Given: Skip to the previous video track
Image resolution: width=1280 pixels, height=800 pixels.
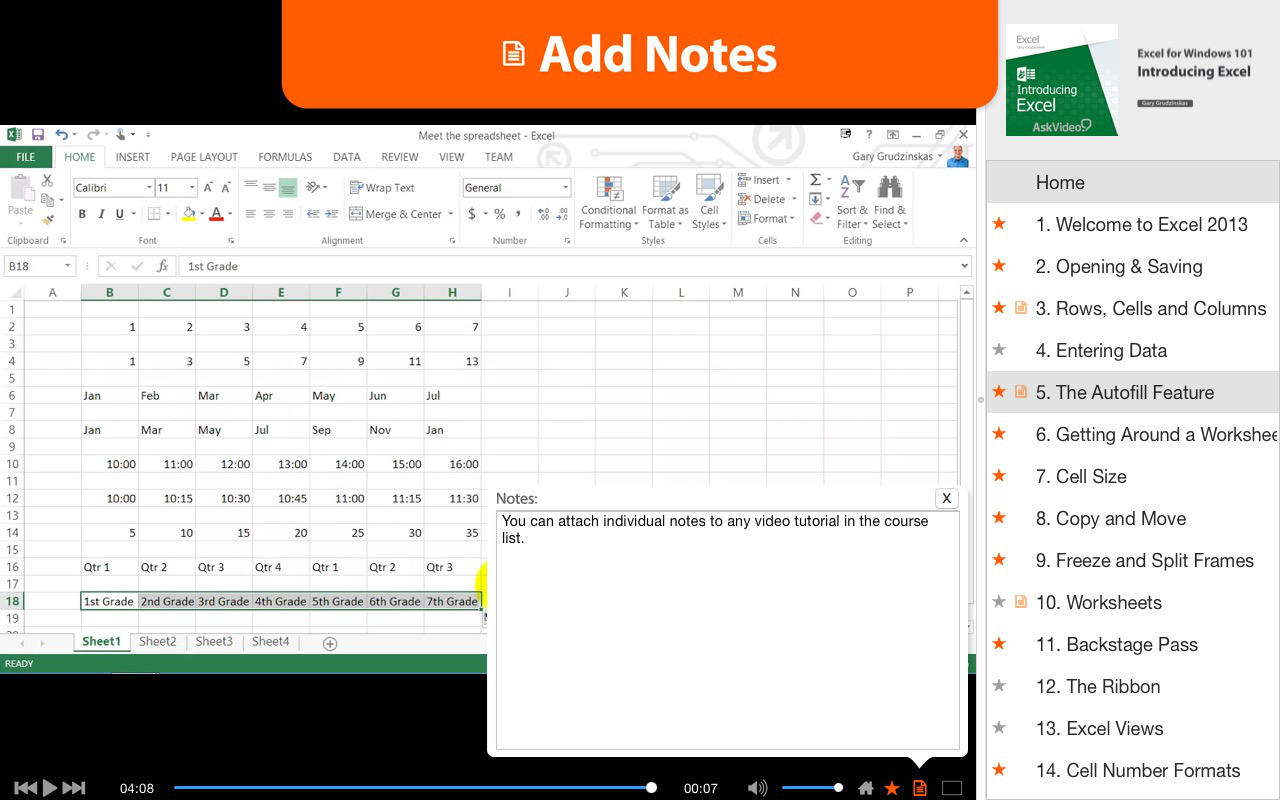Looking at the screenshot, I should pyautogui.click(x=25, y=788).
